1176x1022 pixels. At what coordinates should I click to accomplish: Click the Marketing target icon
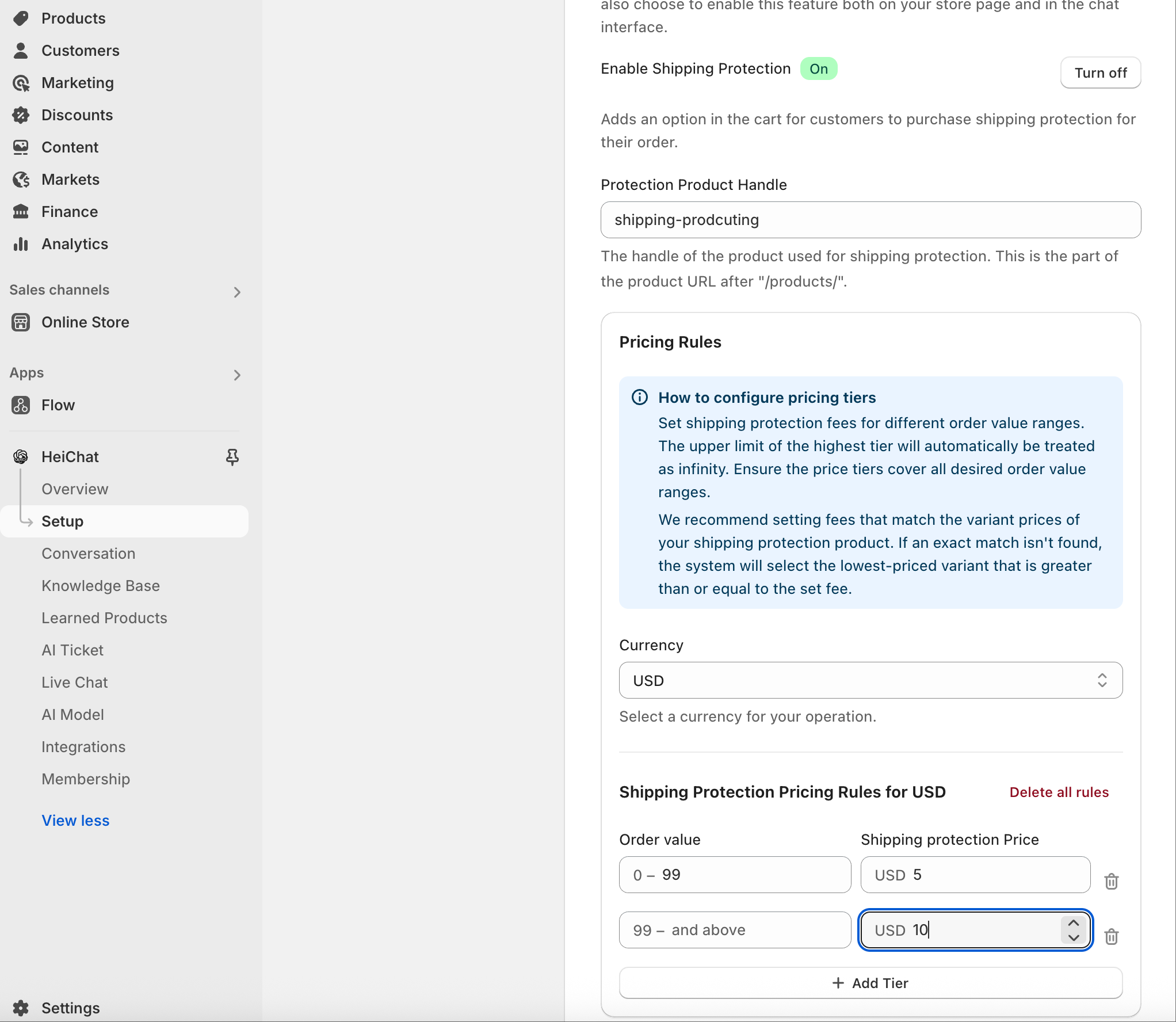coord(21,83)
